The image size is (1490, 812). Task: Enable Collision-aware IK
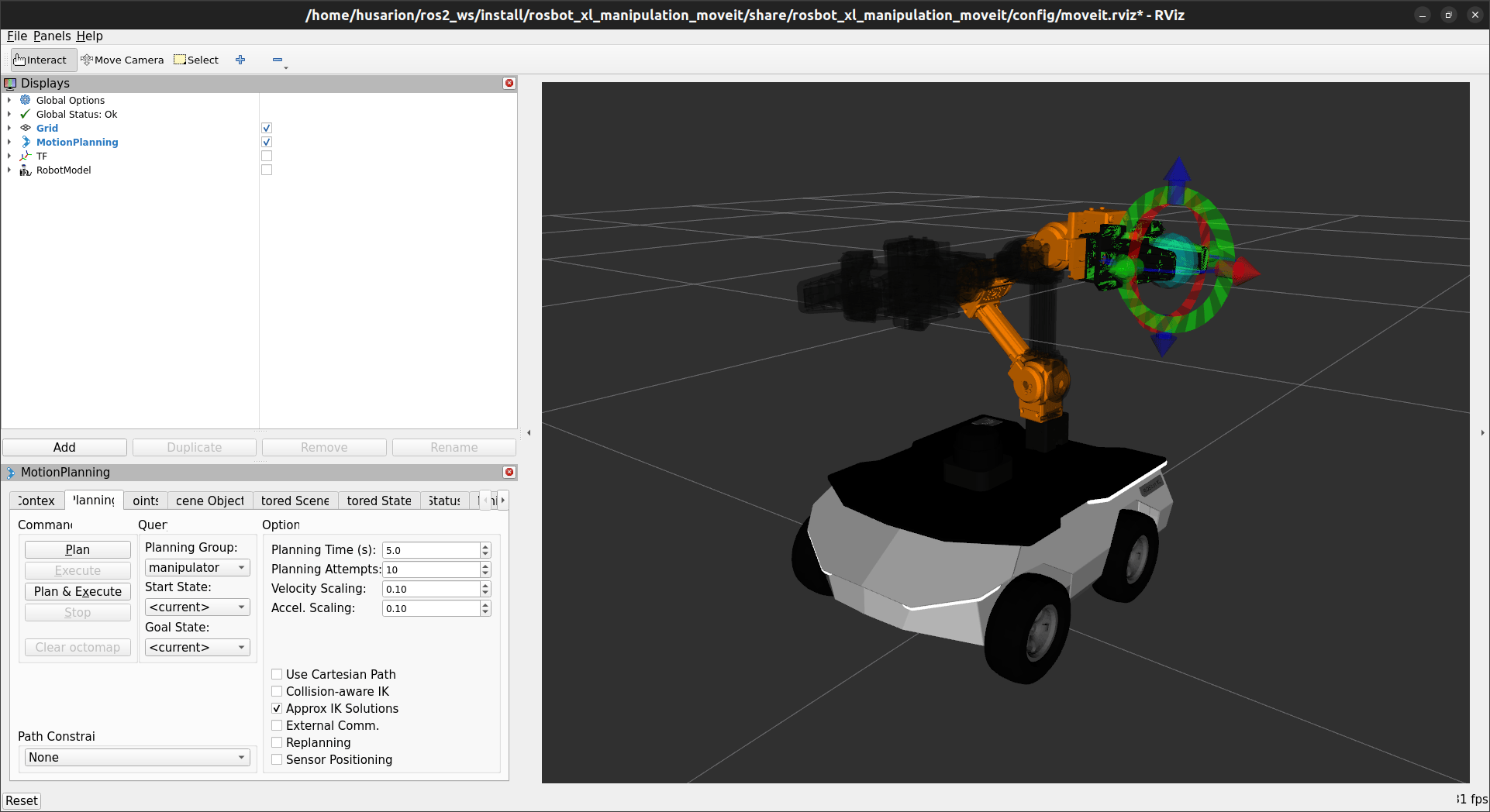(277, 691)
